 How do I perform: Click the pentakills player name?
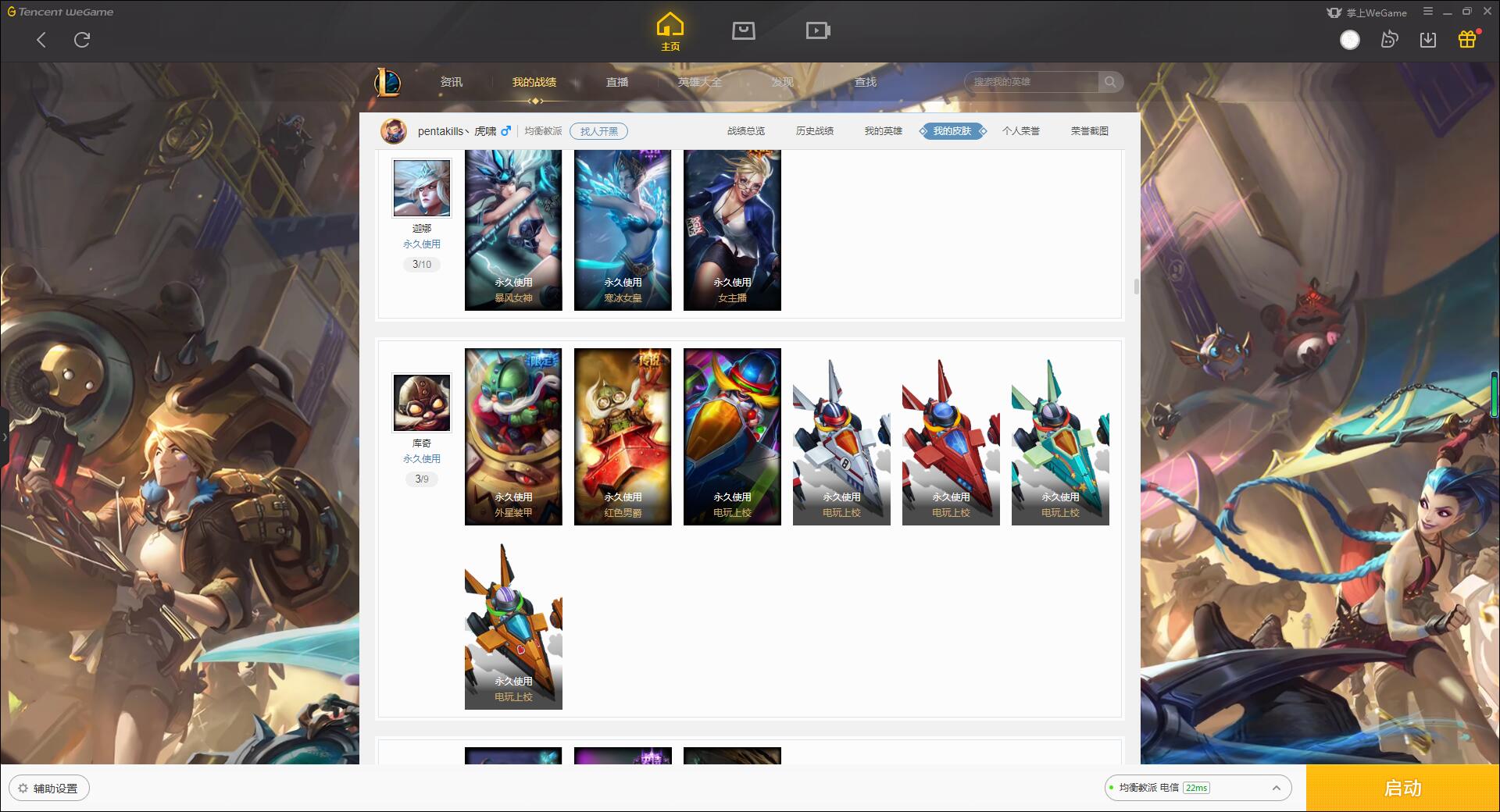(x=457, y=131)
